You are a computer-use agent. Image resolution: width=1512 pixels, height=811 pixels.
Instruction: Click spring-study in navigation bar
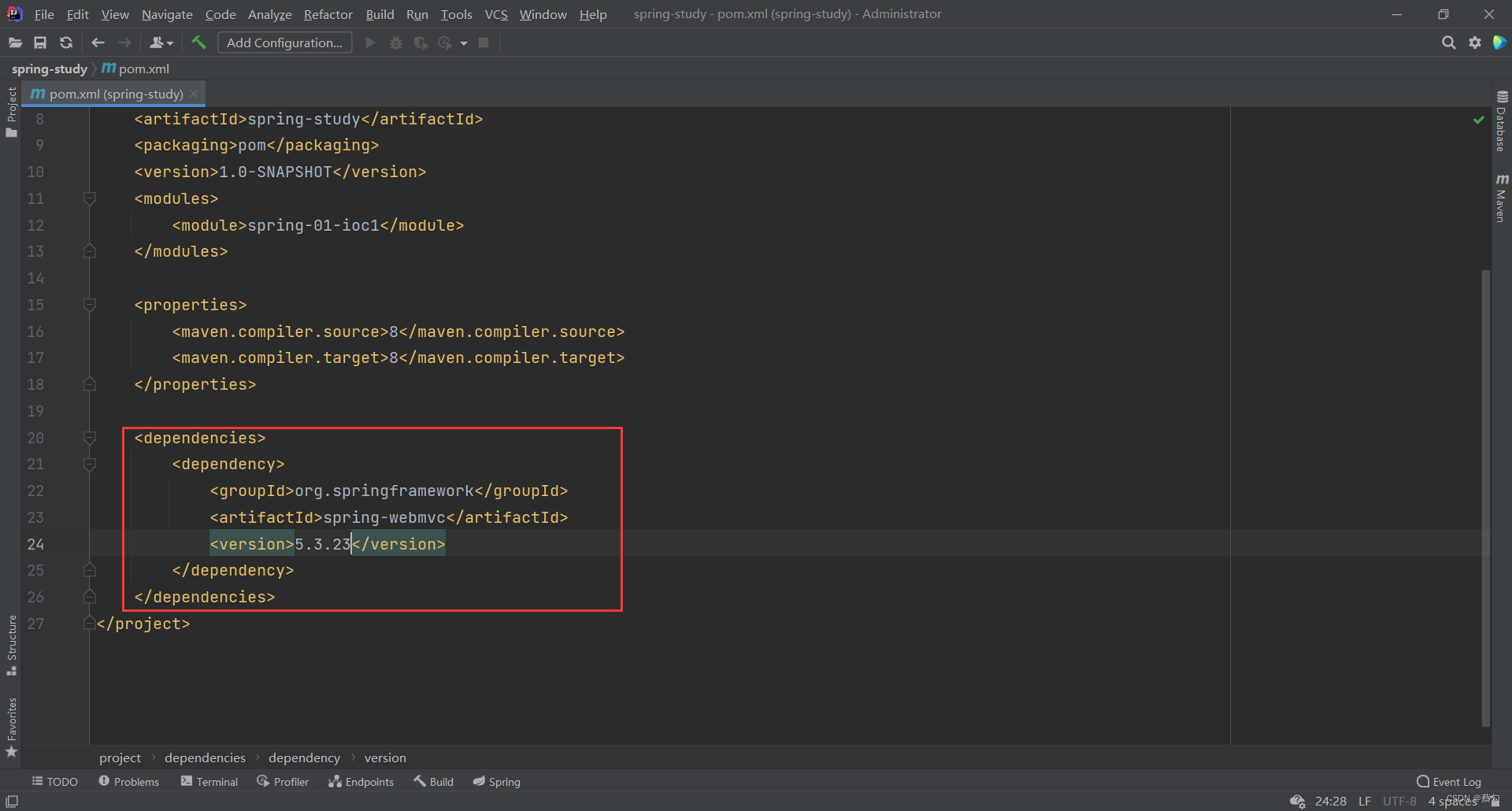50,69
